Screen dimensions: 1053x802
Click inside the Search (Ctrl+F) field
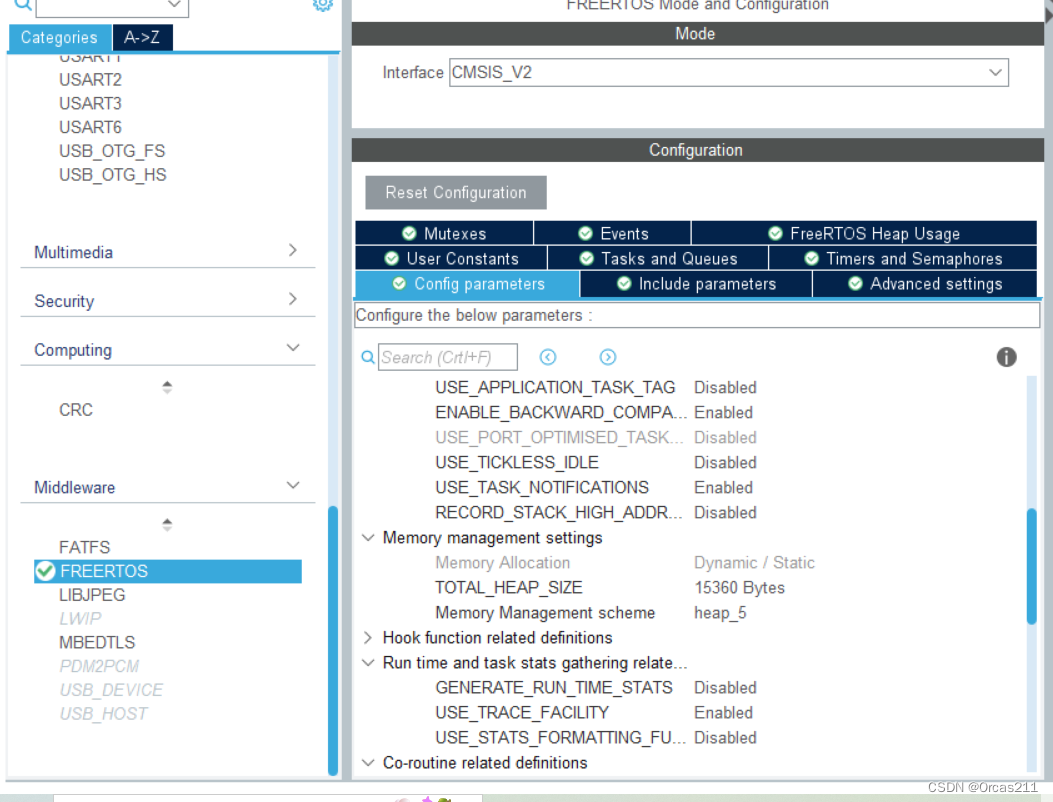(447, 357)
